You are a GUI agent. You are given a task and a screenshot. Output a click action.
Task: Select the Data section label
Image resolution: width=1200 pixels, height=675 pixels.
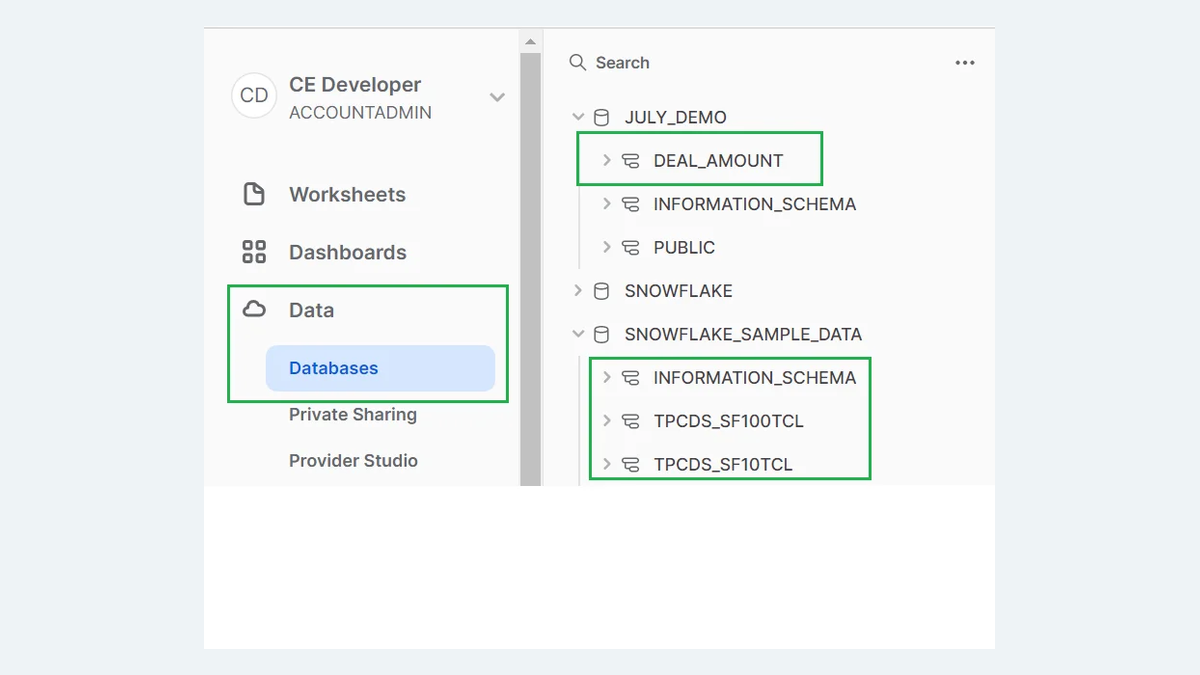coord(311,310)
